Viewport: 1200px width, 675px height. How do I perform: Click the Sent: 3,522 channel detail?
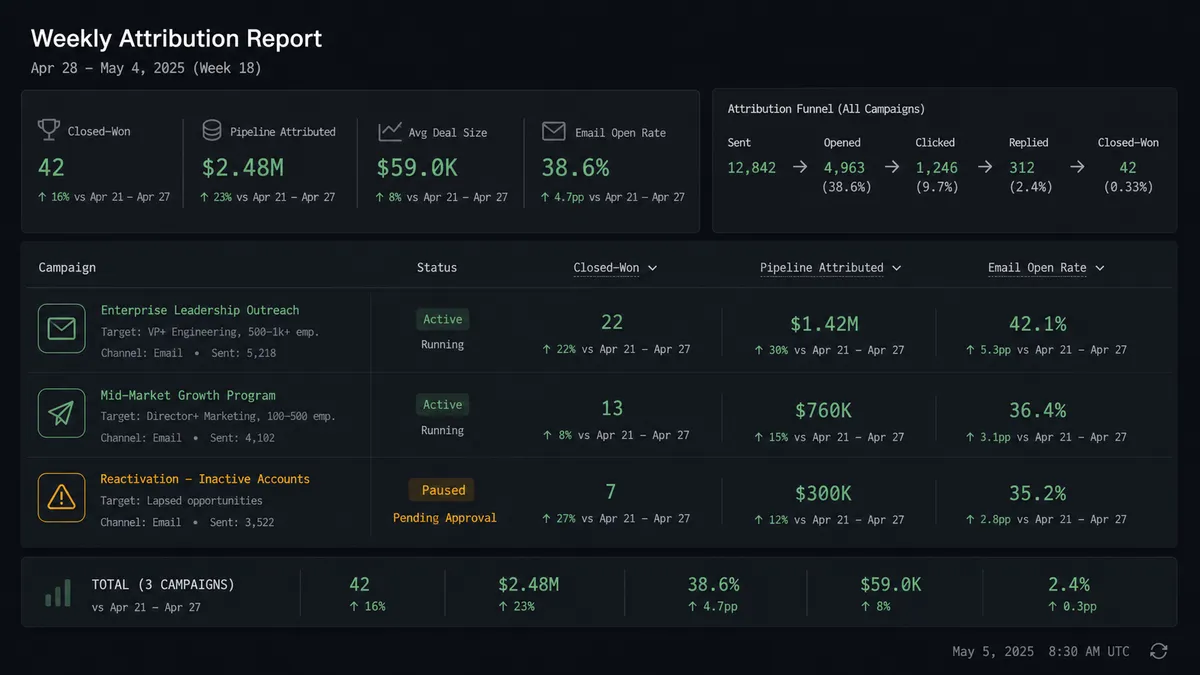[243, 522]
